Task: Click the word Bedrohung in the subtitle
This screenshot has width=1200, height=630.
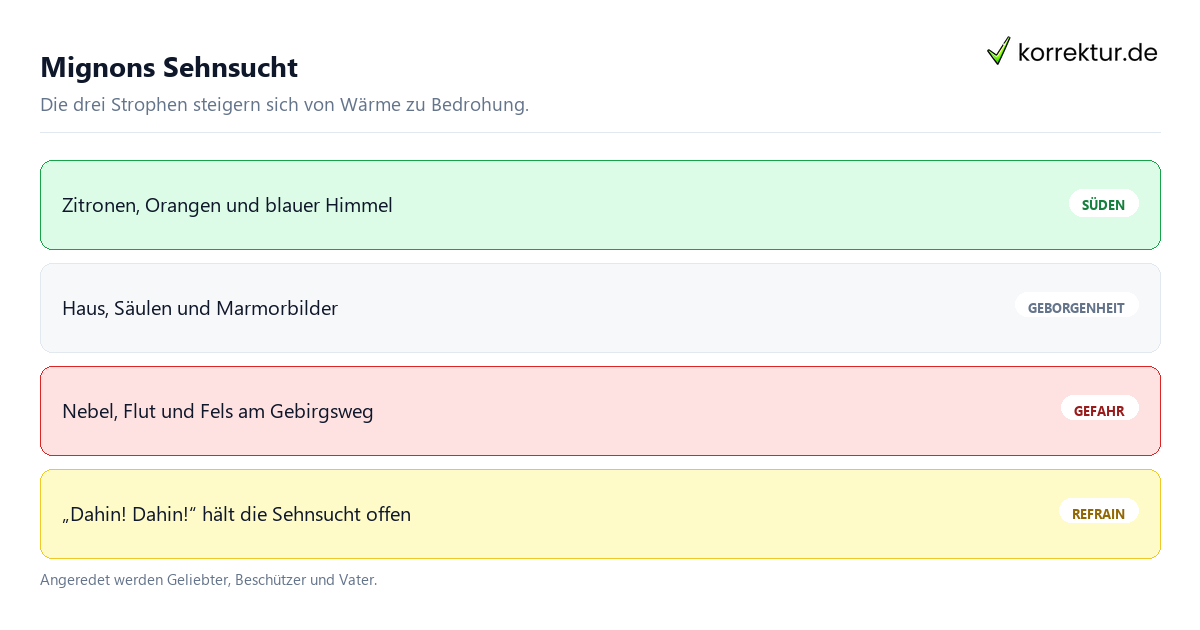Action: [x=479, y=105]
